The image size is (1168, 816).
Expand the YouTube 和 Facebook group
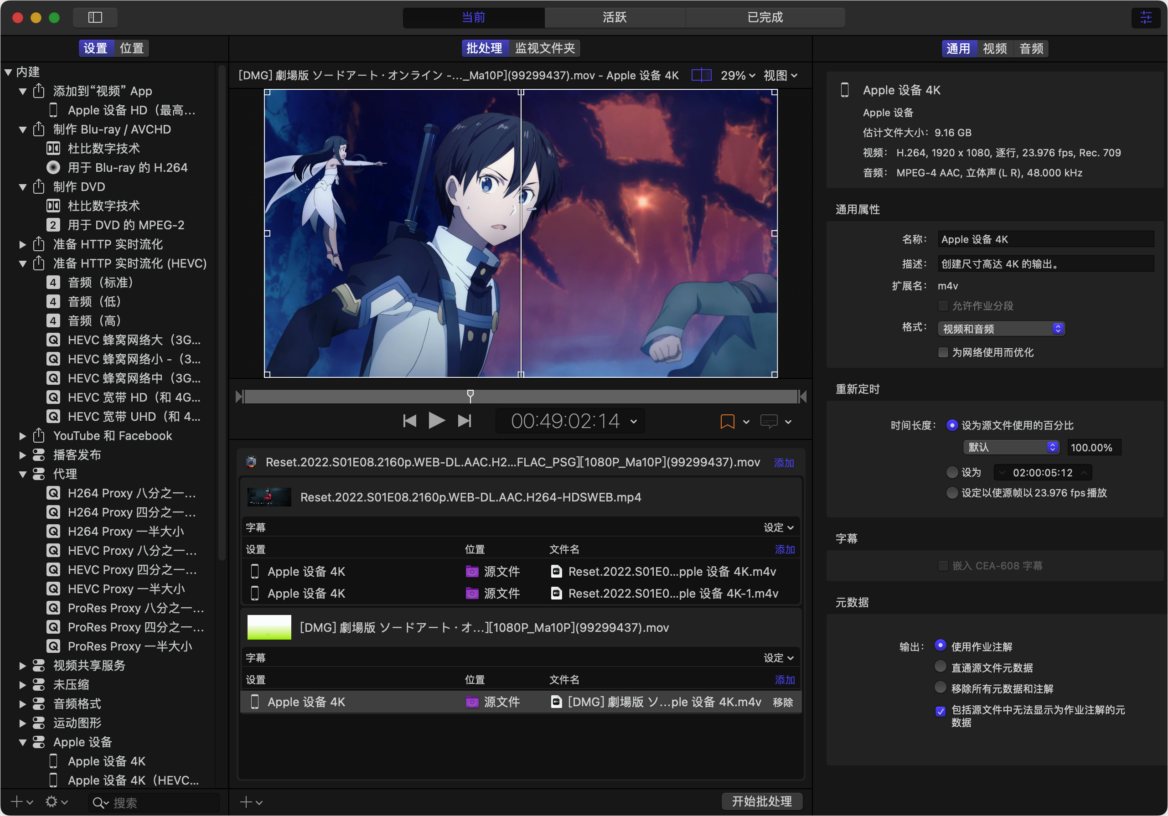click(x=22, y=436)
